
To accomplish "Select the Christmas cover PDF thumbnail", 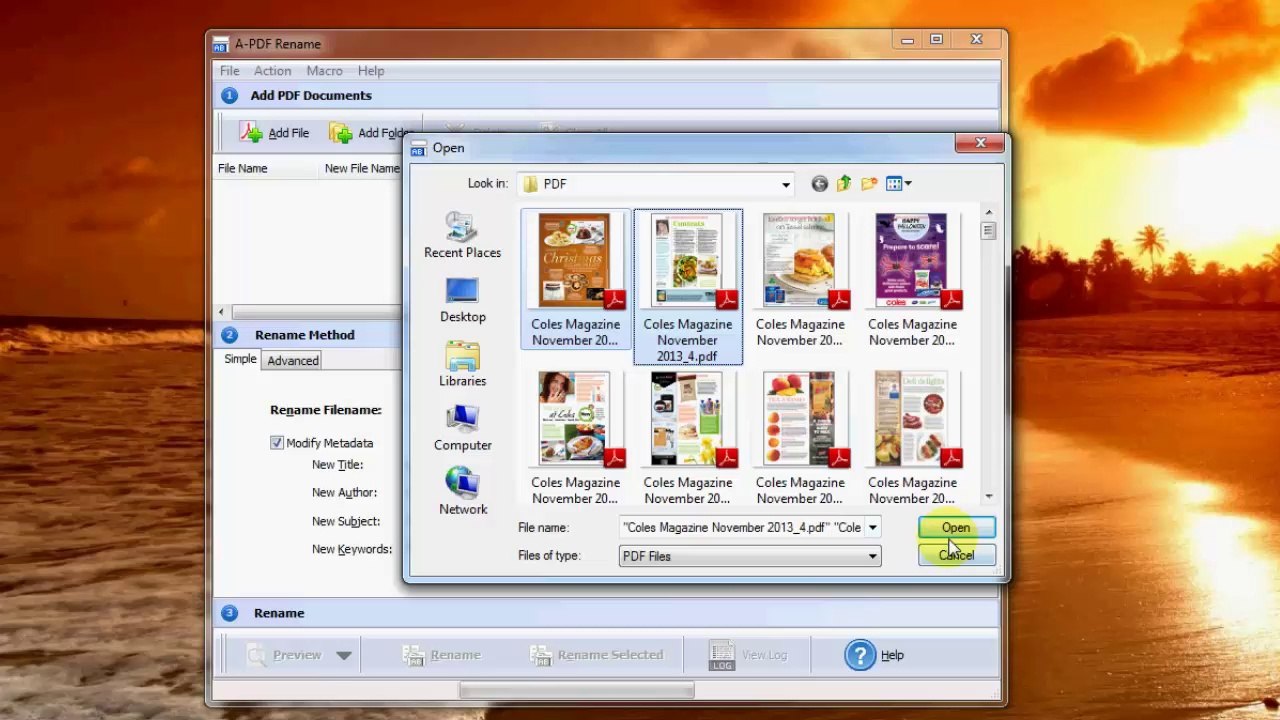I will [575, 280].
